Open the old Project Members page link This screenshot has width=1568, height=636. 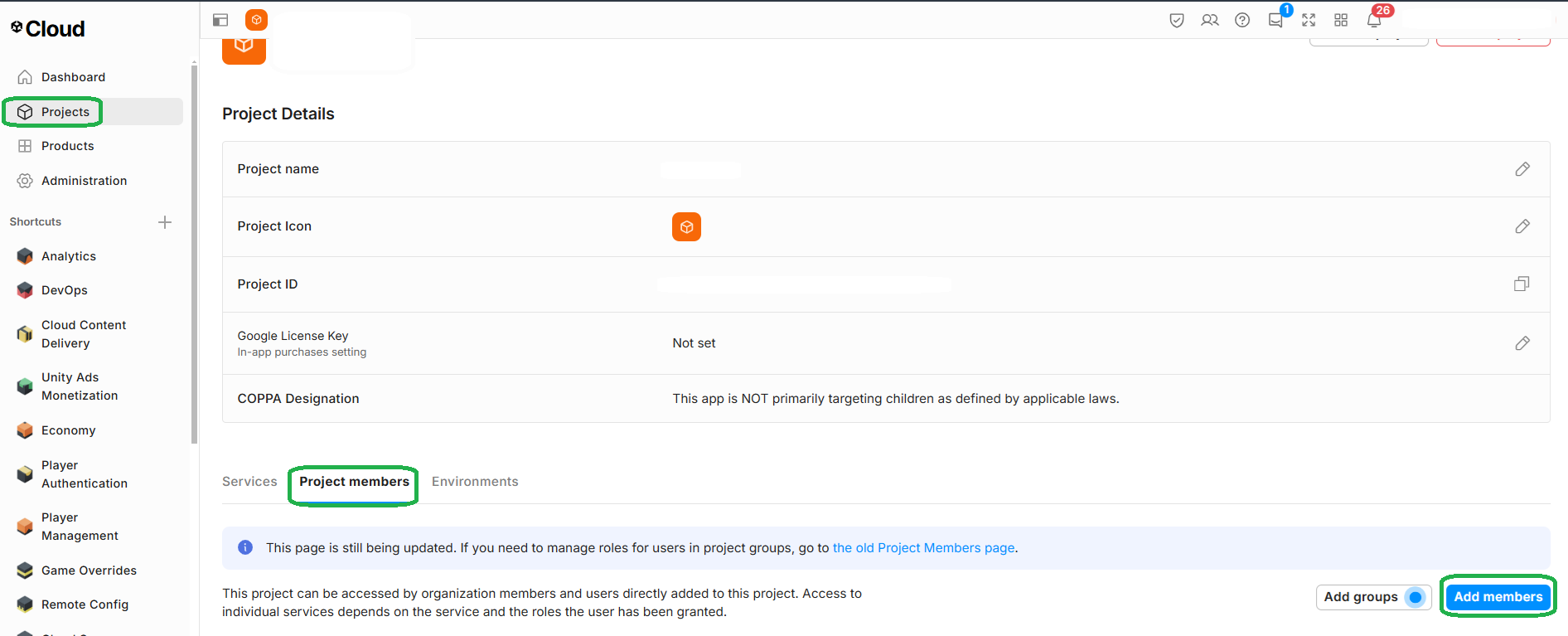tap(923, 548)
